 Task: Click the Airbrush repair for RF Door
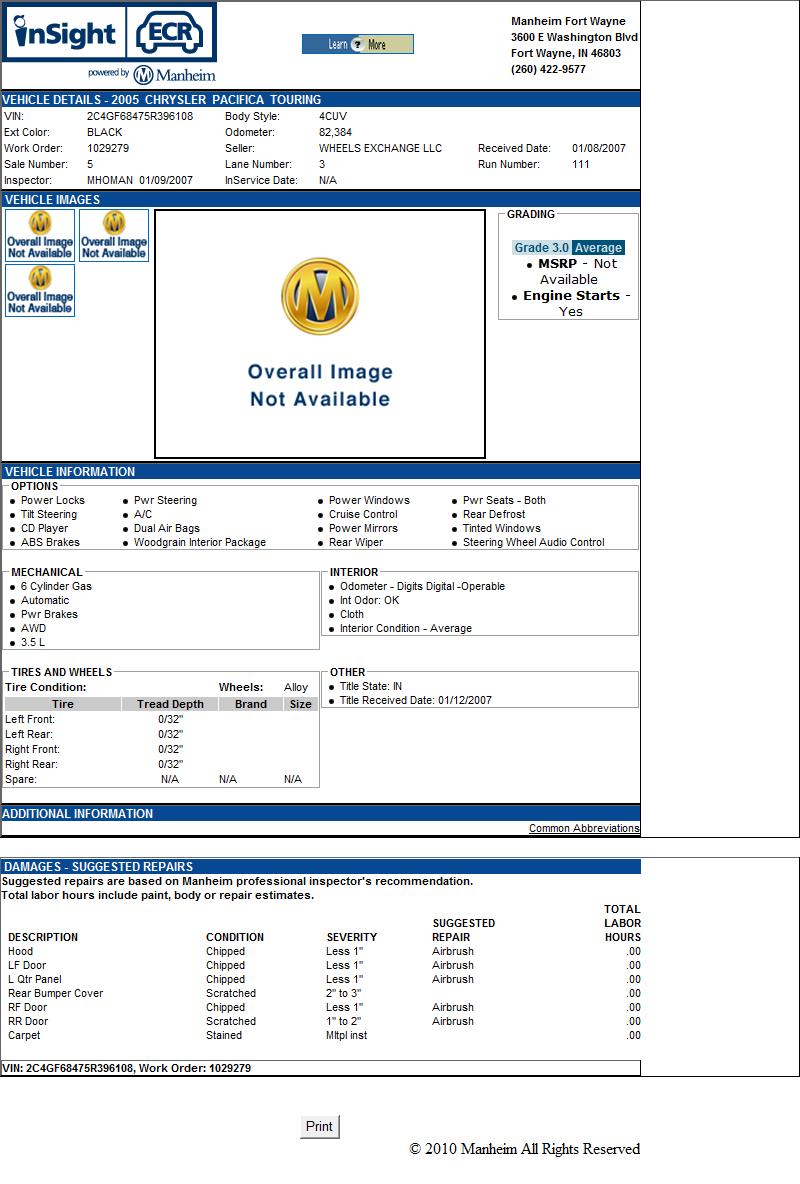[x=453, y=1007]
